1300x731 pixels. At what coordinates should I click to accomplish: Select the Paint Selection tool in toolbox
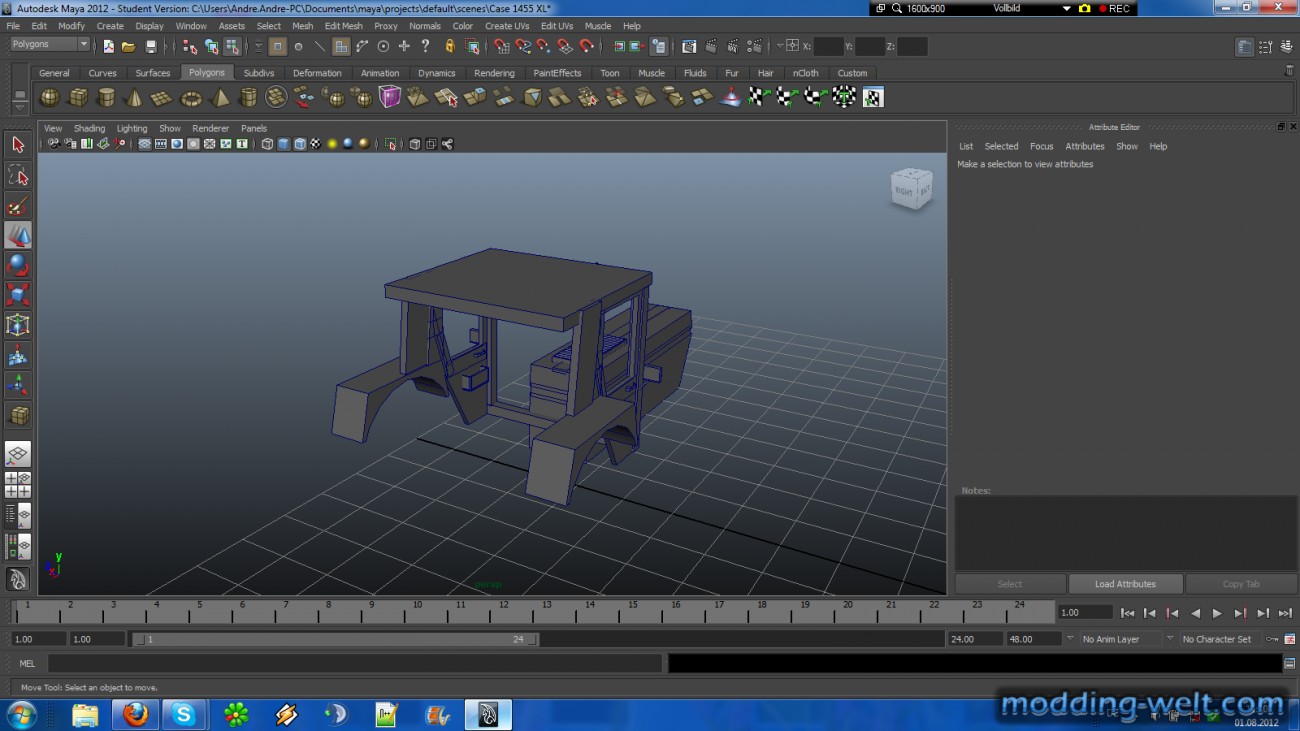point(18,205)
